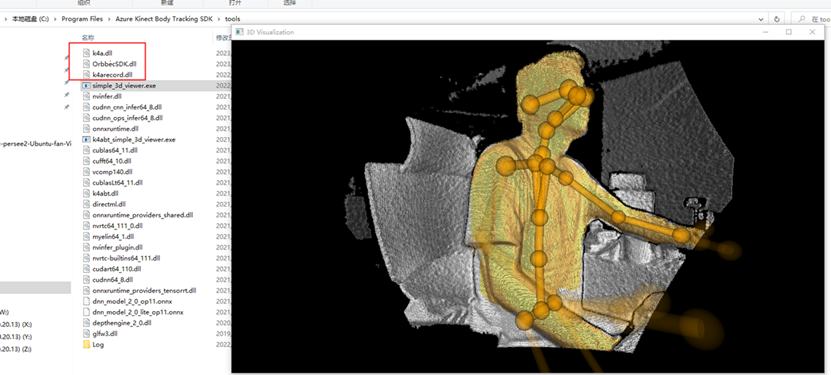Select the k4arecord.dll file entry
The width and height of the screenshot is (831, 375).
pyautogui.click(x=108, y=75)
